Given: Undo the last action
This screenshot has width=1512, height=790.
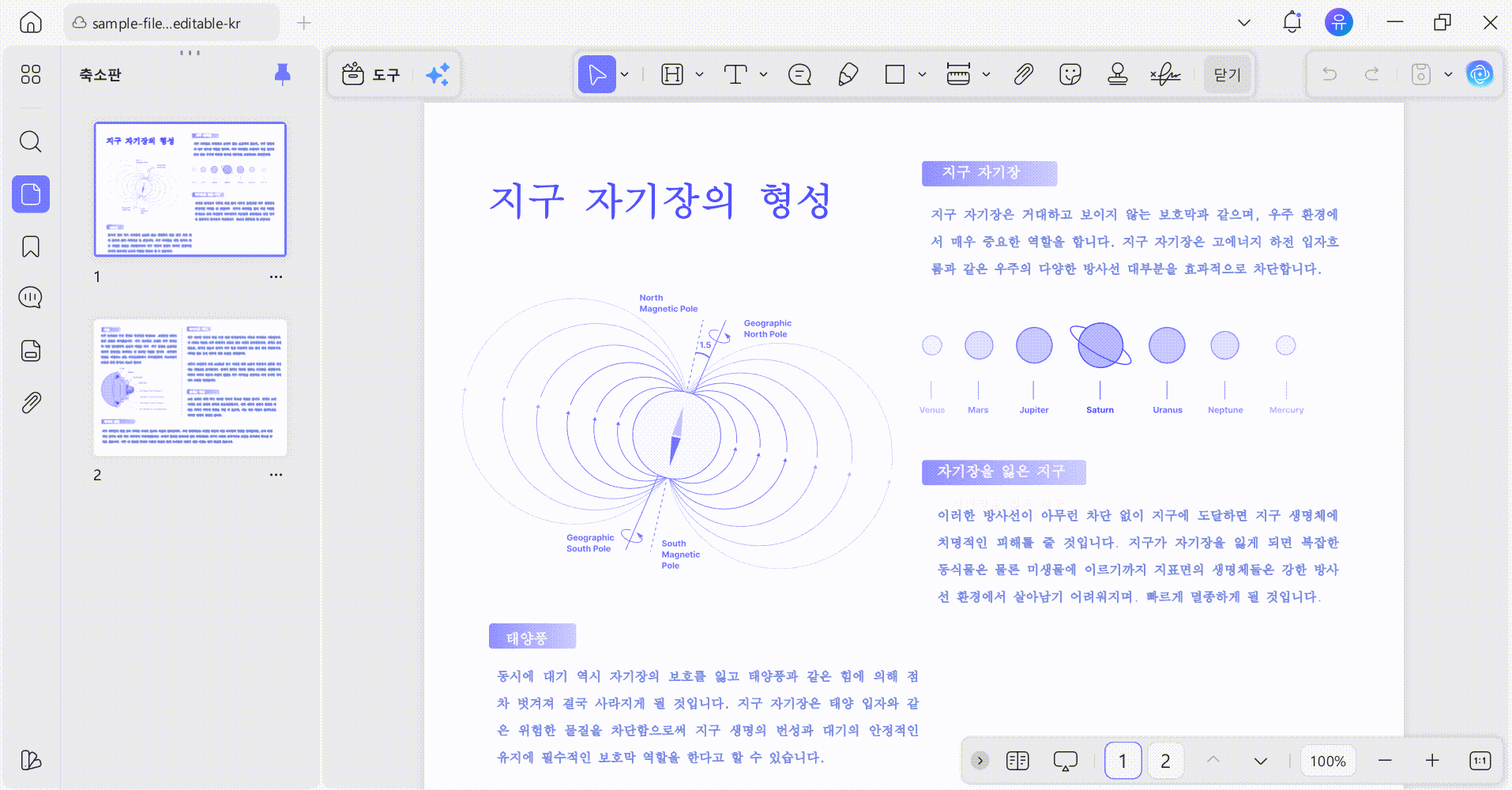Looking at the screenshot, I should [1330, 74].
